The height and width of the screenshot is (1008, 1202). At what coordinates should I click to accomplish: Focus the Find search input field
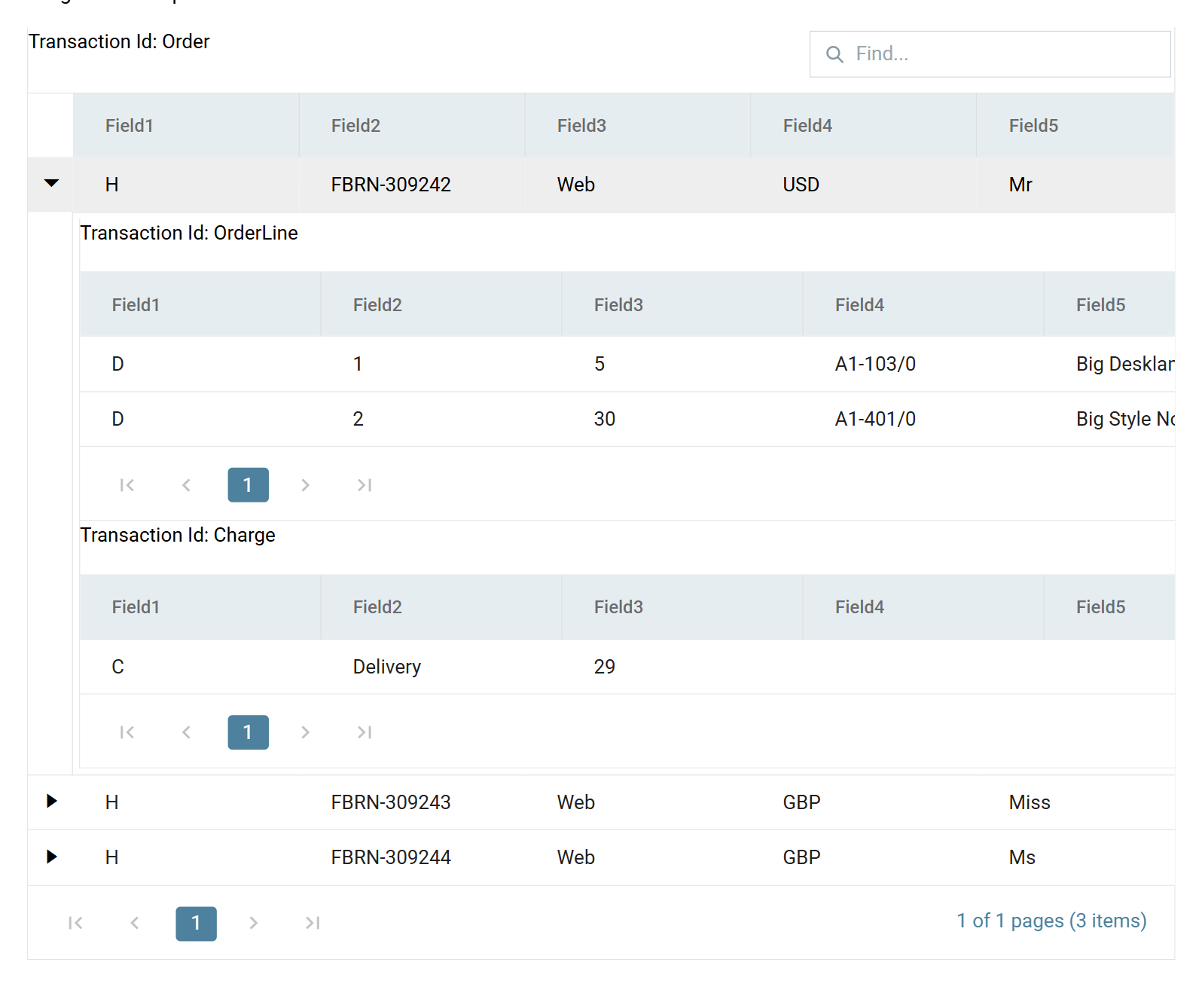990,54
